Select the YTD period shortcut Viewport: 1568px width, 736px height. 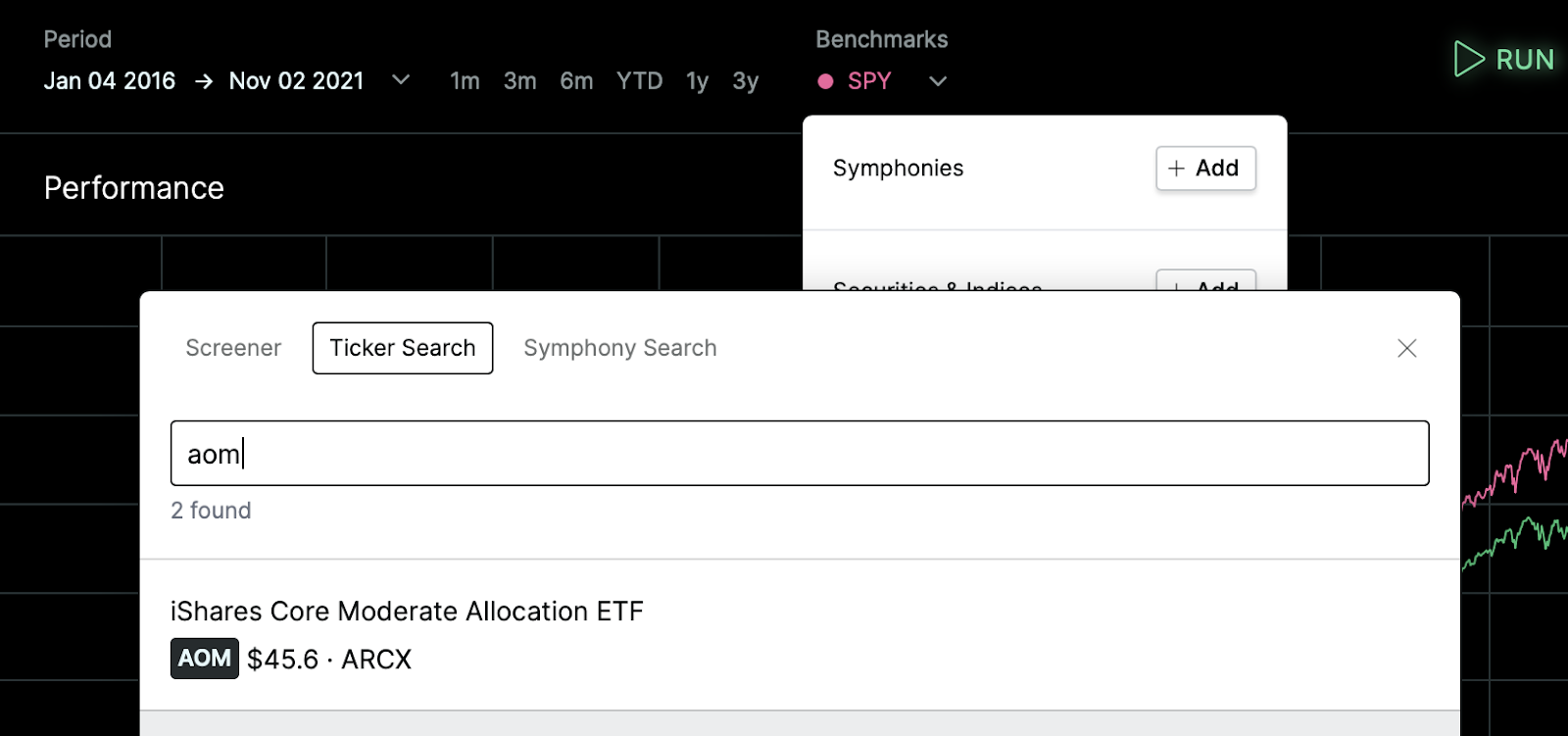click(640, 81)
